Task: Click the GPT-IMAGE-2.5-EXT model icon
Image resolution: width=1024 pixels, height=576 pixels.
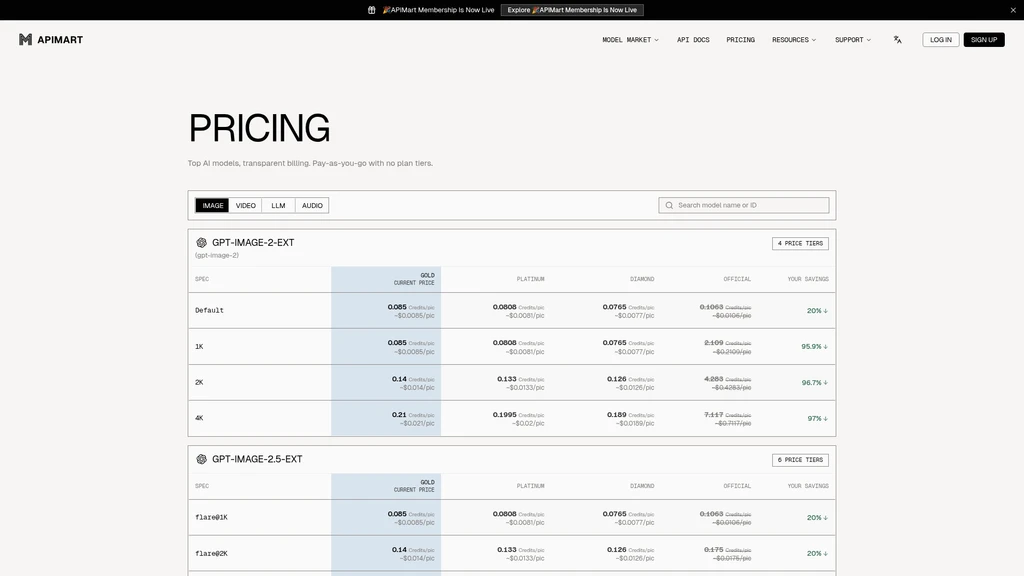Action: coord(201,459)
